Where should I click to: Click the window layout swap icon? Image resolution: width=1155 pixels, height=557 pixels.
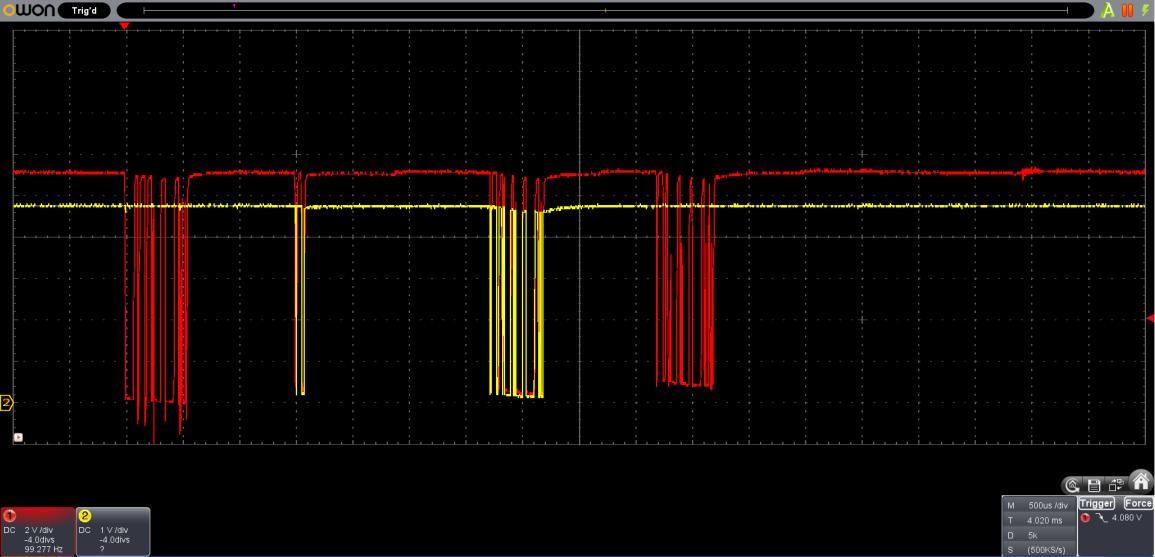[x=1116, y=485]
